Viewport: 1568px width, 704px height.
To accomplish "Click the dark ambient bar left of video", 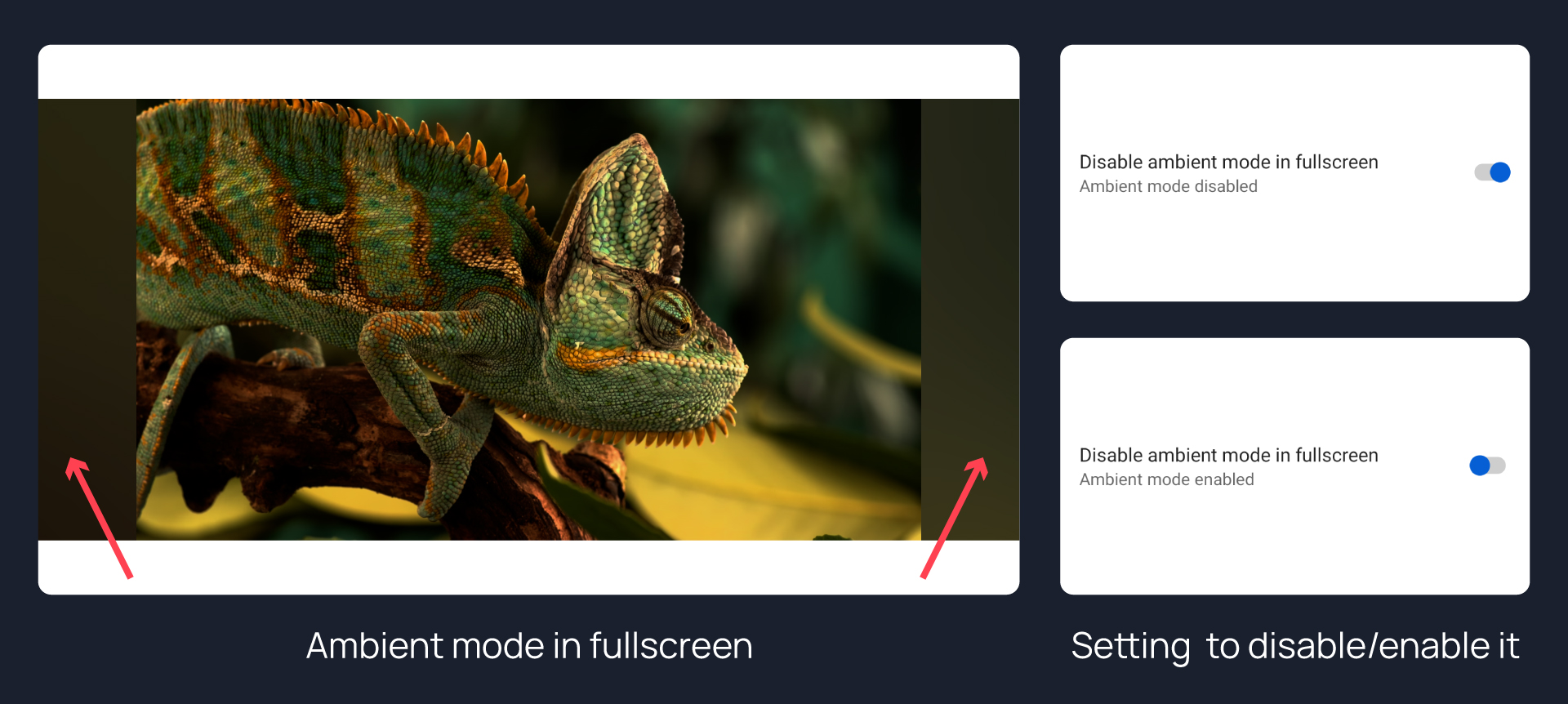I will (87, 319).
